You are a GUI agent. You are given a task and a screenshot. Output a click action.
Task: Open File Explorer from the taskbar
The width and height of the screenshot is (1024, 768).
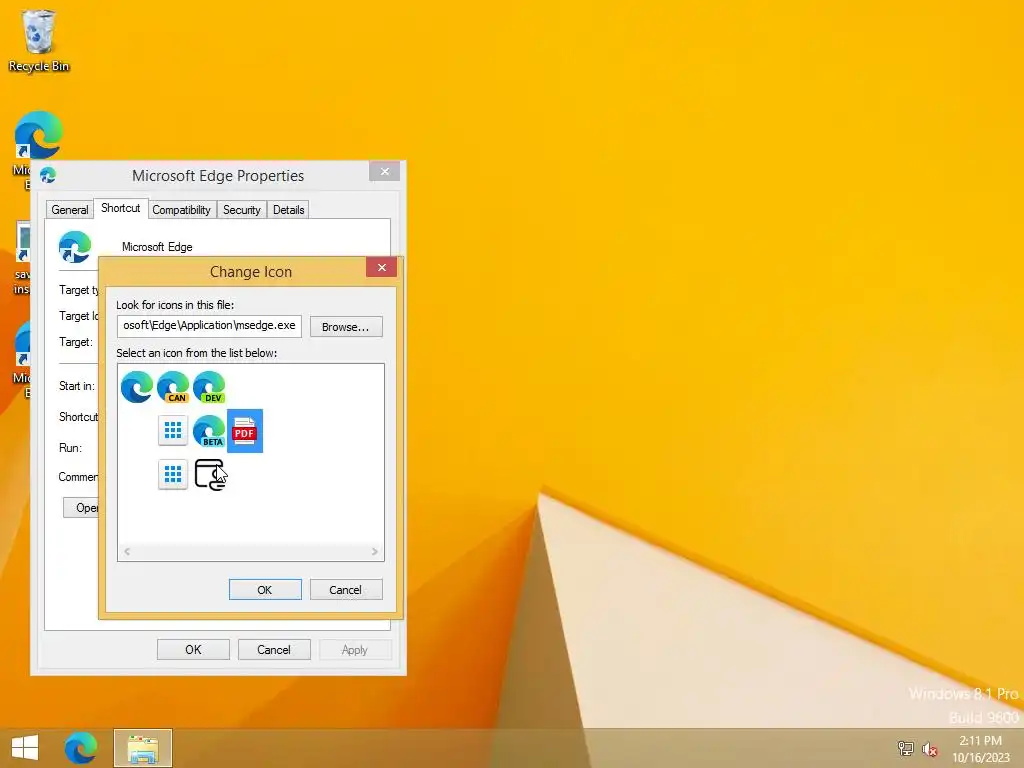point(143,748)
